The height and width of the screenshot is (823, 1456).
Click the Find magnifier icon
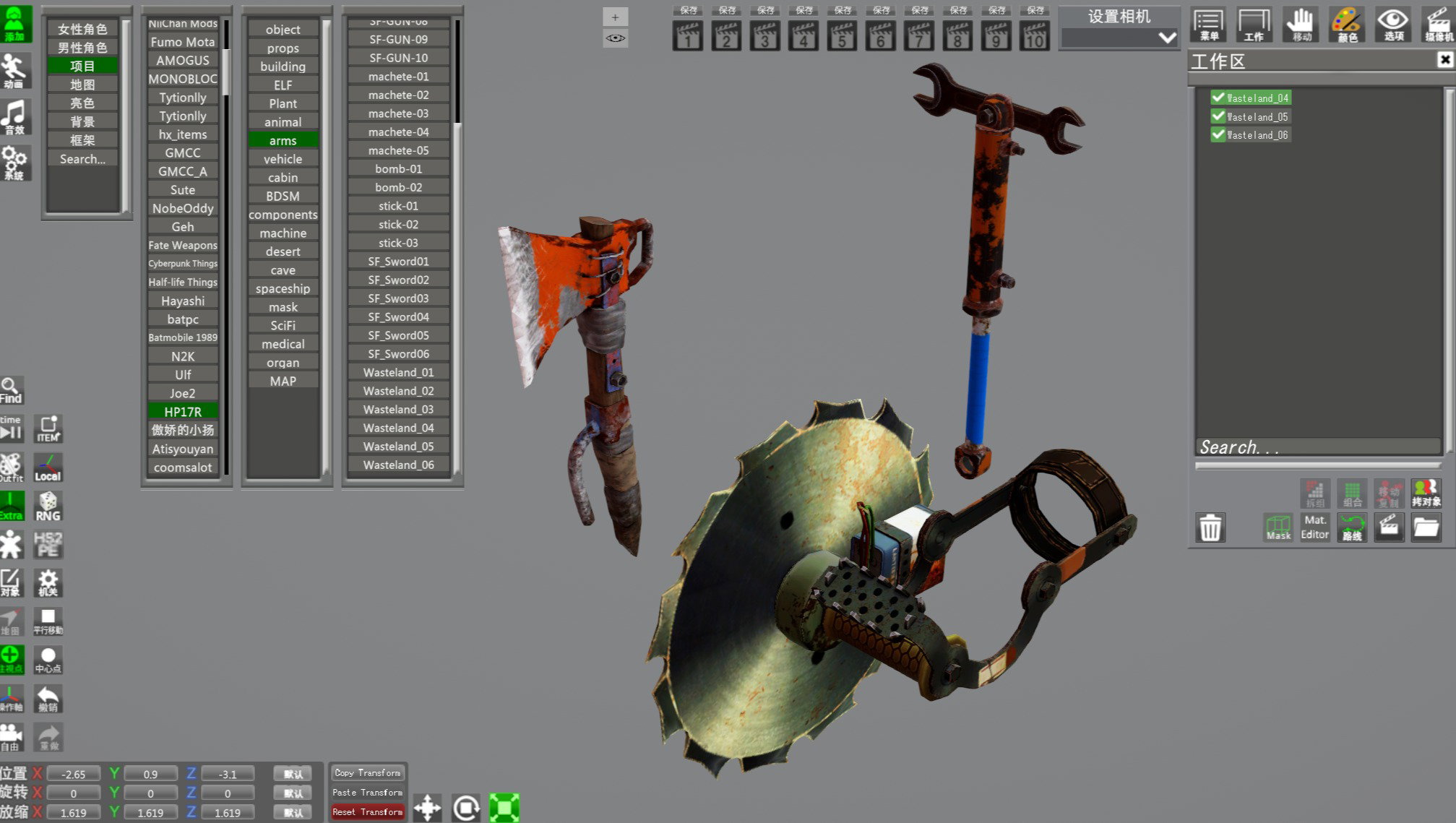coord(11,390)
